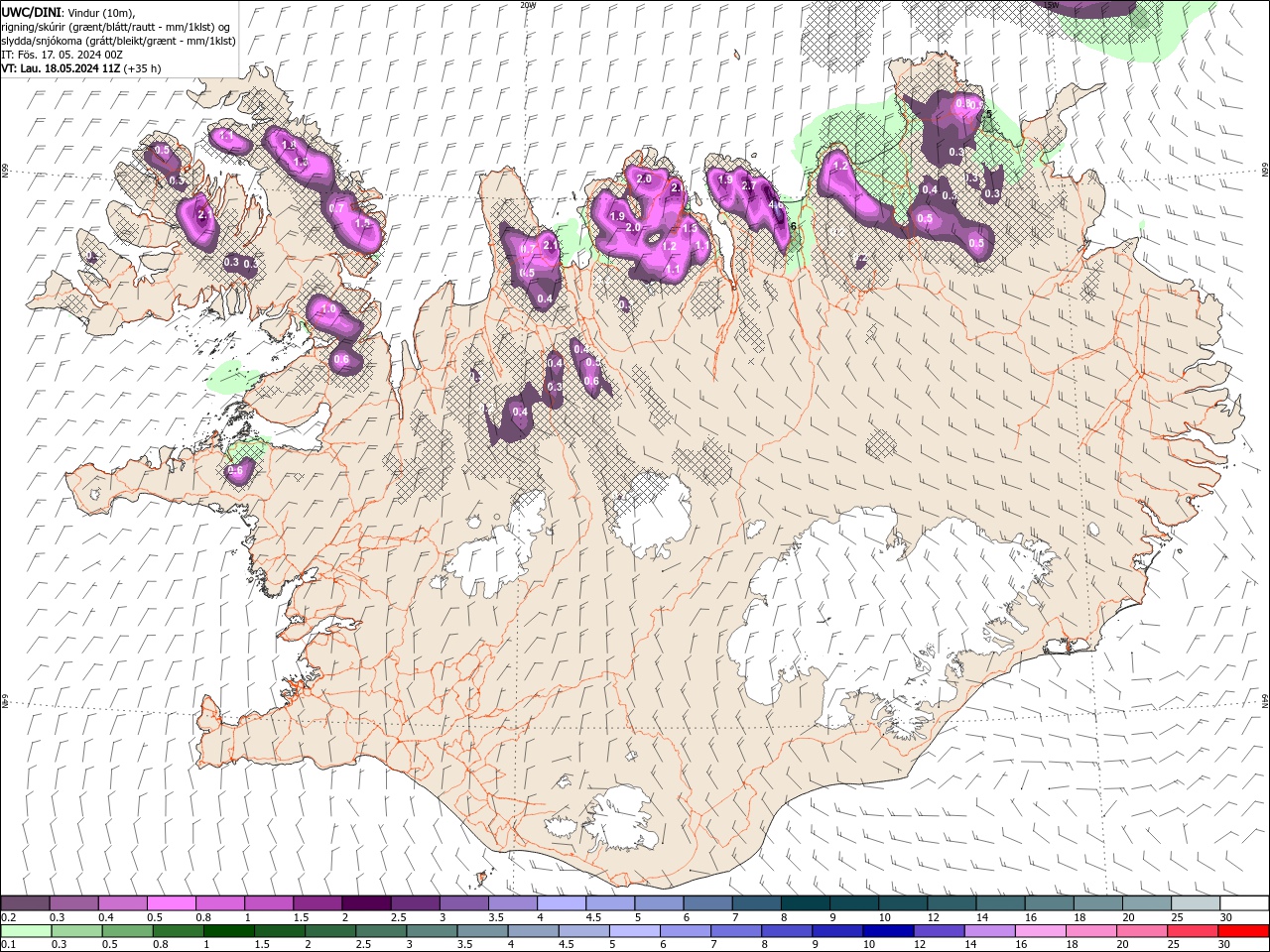The image size is (1270, 952).
Task: Click the 9 blue swatch in rain scale
Action: (837, 930)
